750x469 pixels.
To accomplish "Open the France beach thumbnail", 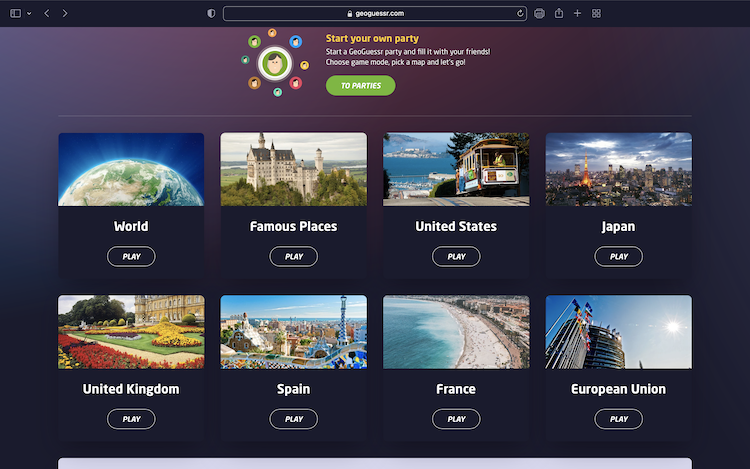I will click(x=456, y=332).
